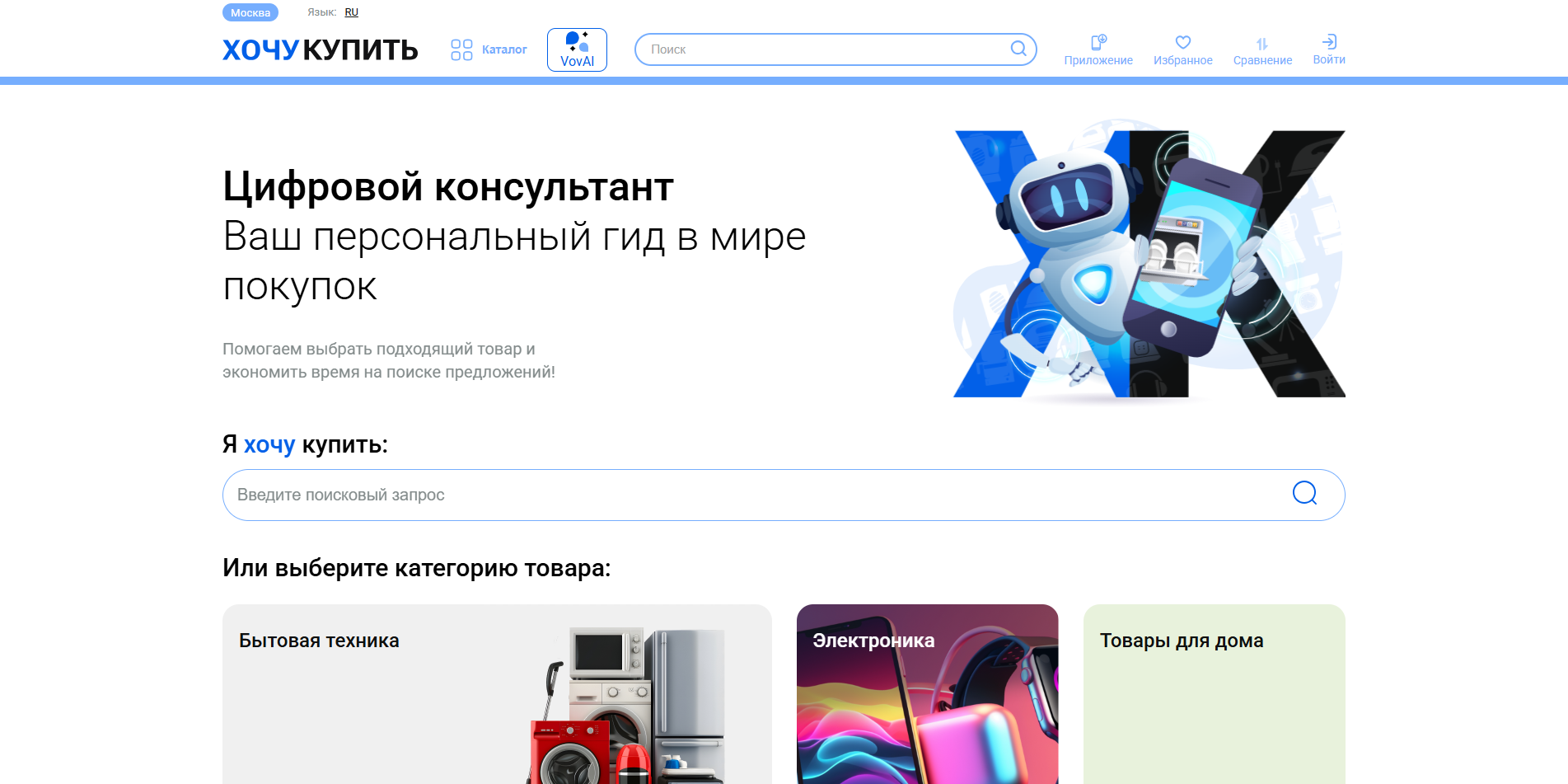Click the 'Язык:' label
Viewport: 1568px width, 784px height.
(x=321, y=12)
